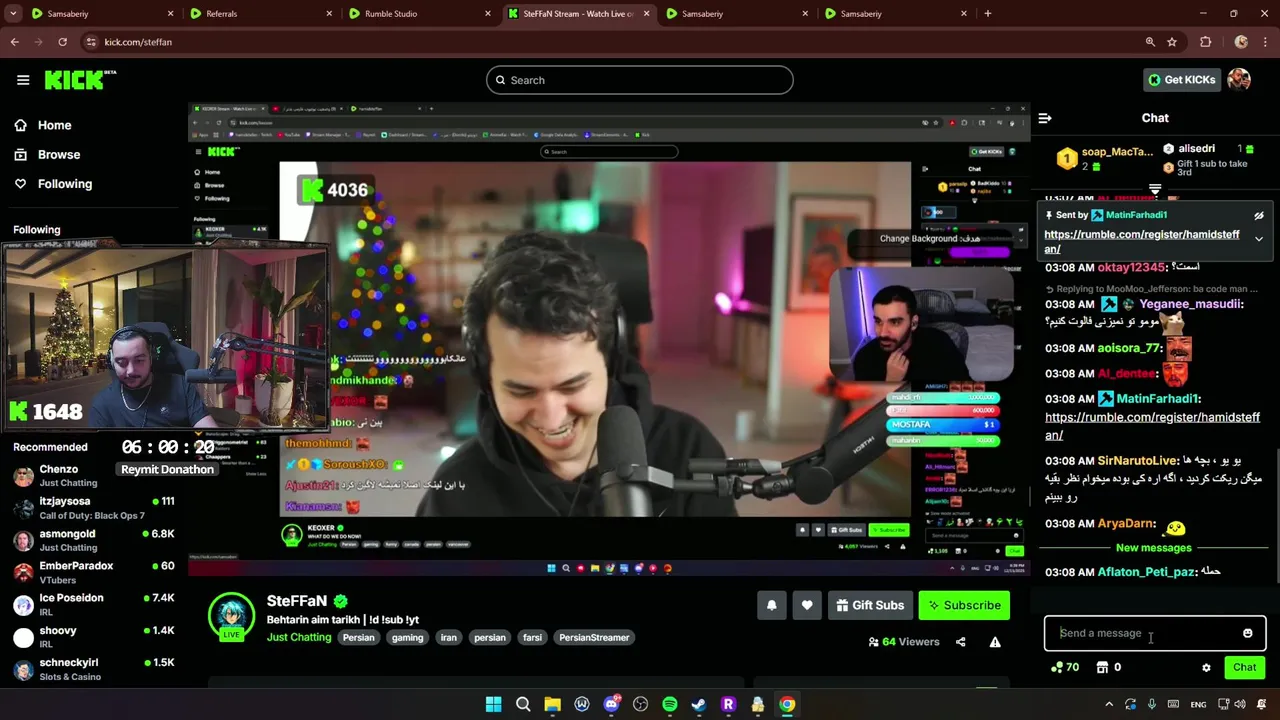Click MatinFarhadi1 username in chat

[x=1157, y=399]
